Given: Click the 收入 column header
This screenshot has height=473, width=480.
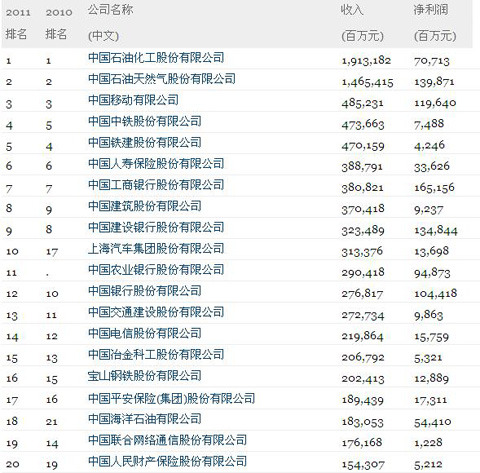Looking at the screenshot, I should click(x=352, y=10).
